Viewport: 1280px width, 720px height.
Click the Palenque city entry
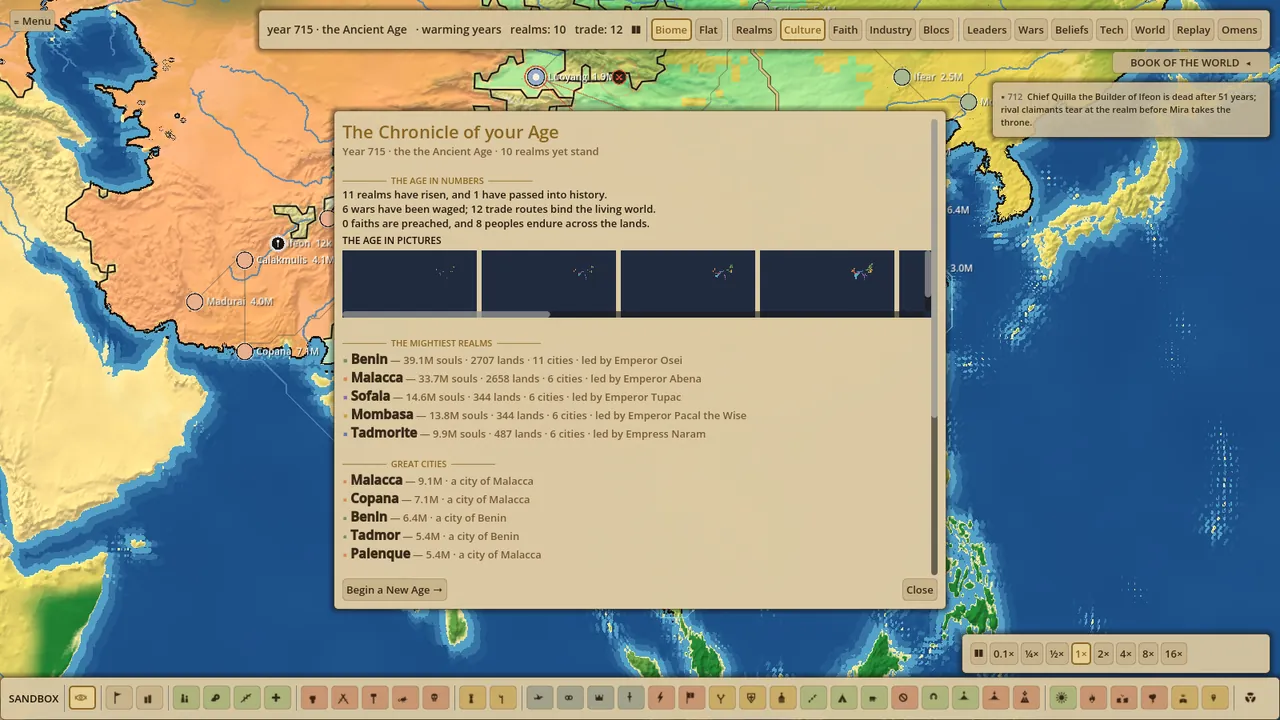coord(442,554)
